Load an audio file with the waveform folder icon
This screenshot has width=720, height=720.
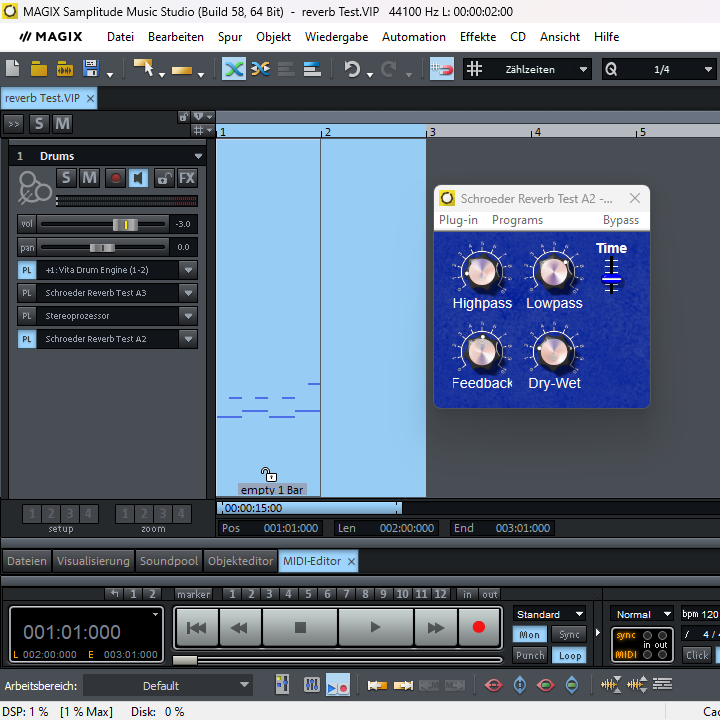65,69
